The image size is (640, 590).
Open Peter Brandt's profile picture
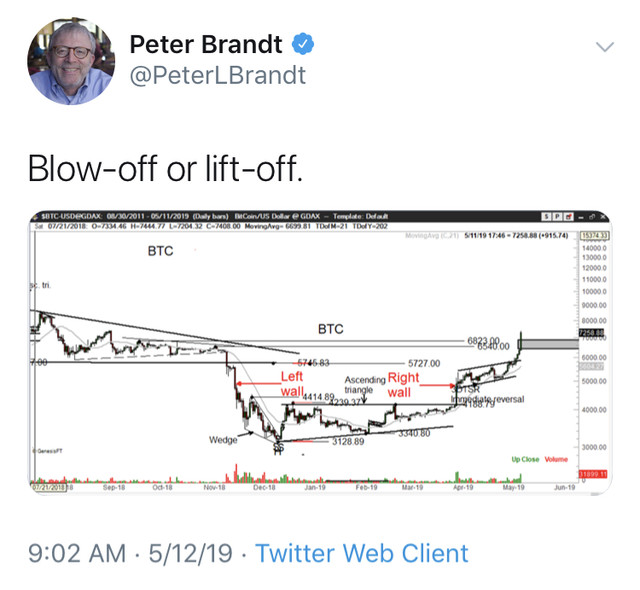71,61
